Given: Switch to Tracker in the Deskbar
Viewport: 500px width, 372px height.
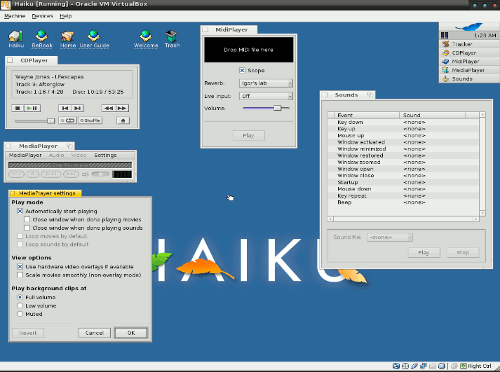Looking at the screenshot, I should click(x=469, y=44).
